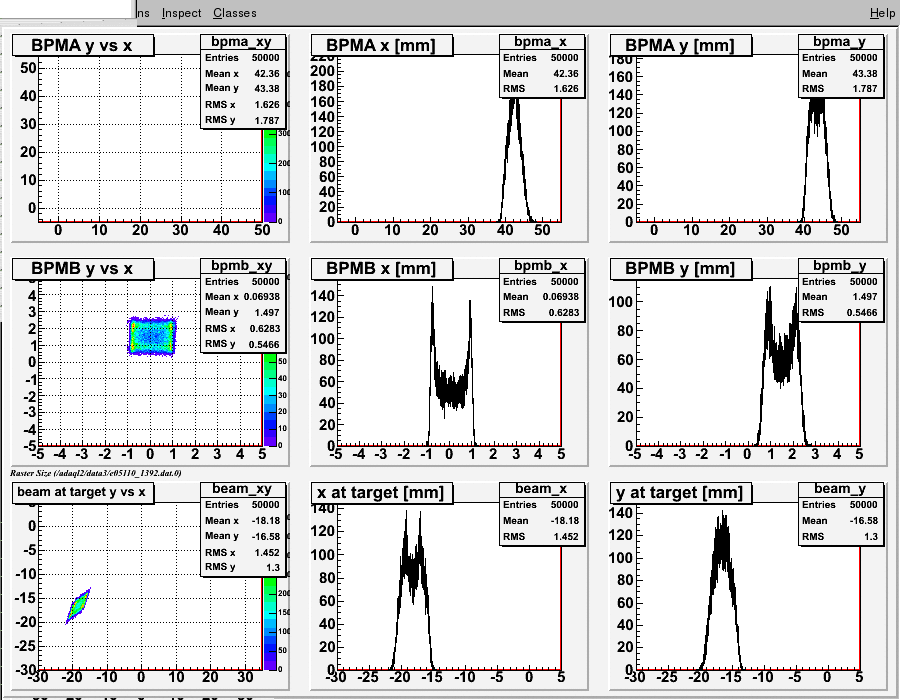Select the y at target [mm] title
Image resolution: width=900 pixels, height=700 pixels.
point(681,492)
